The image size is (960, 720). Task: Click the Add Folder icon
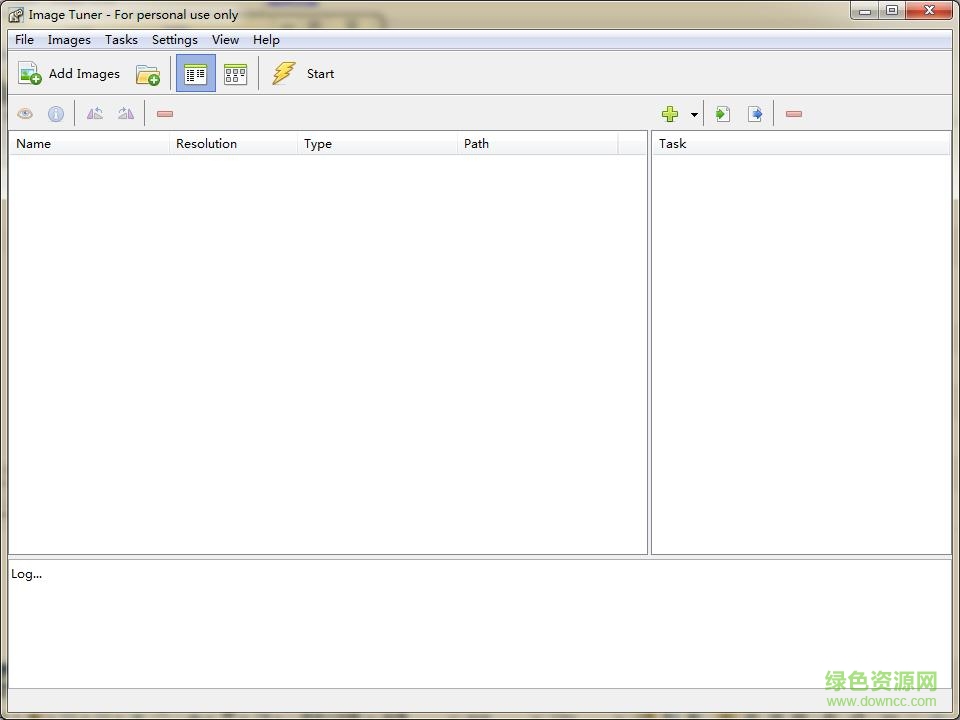148,74
